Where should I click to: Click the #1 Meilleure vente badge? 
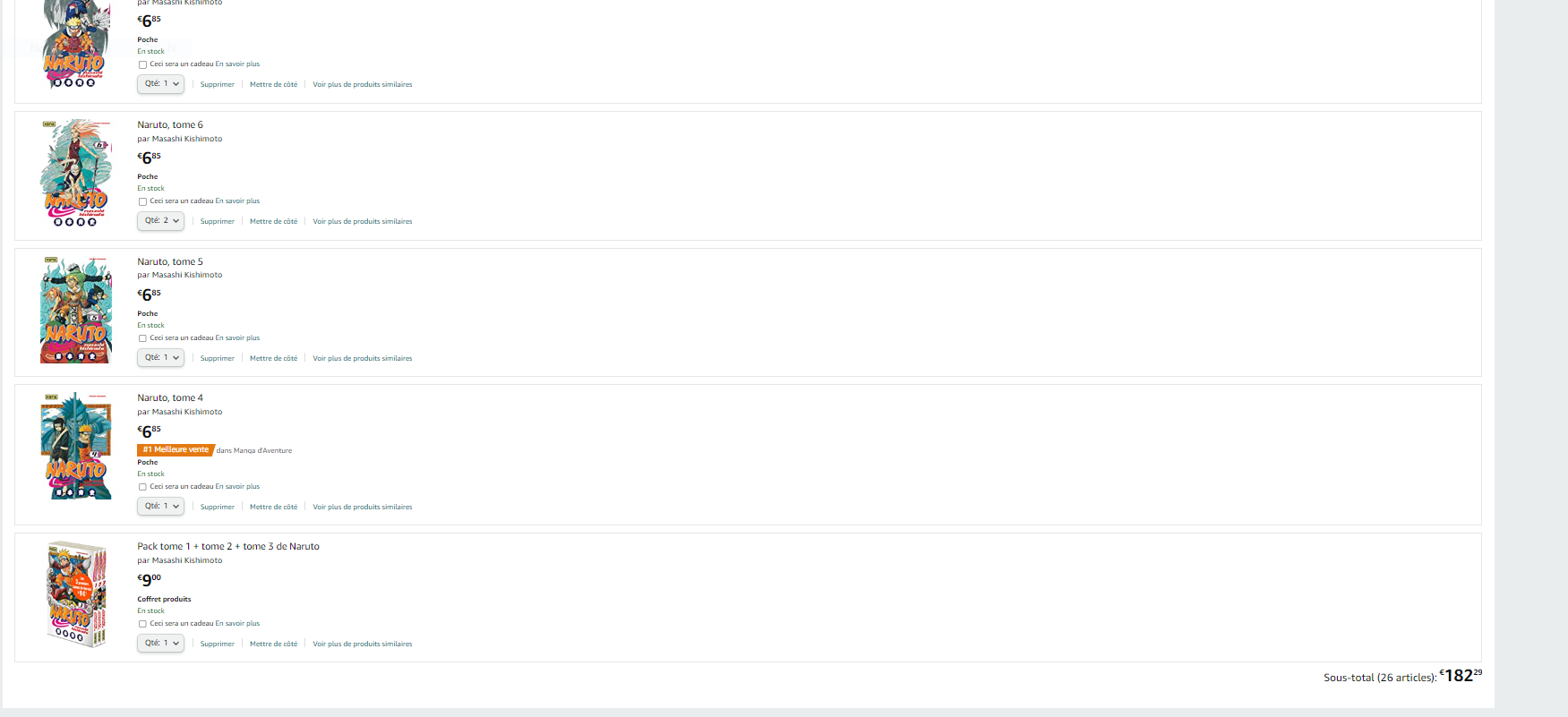[176, 450]
